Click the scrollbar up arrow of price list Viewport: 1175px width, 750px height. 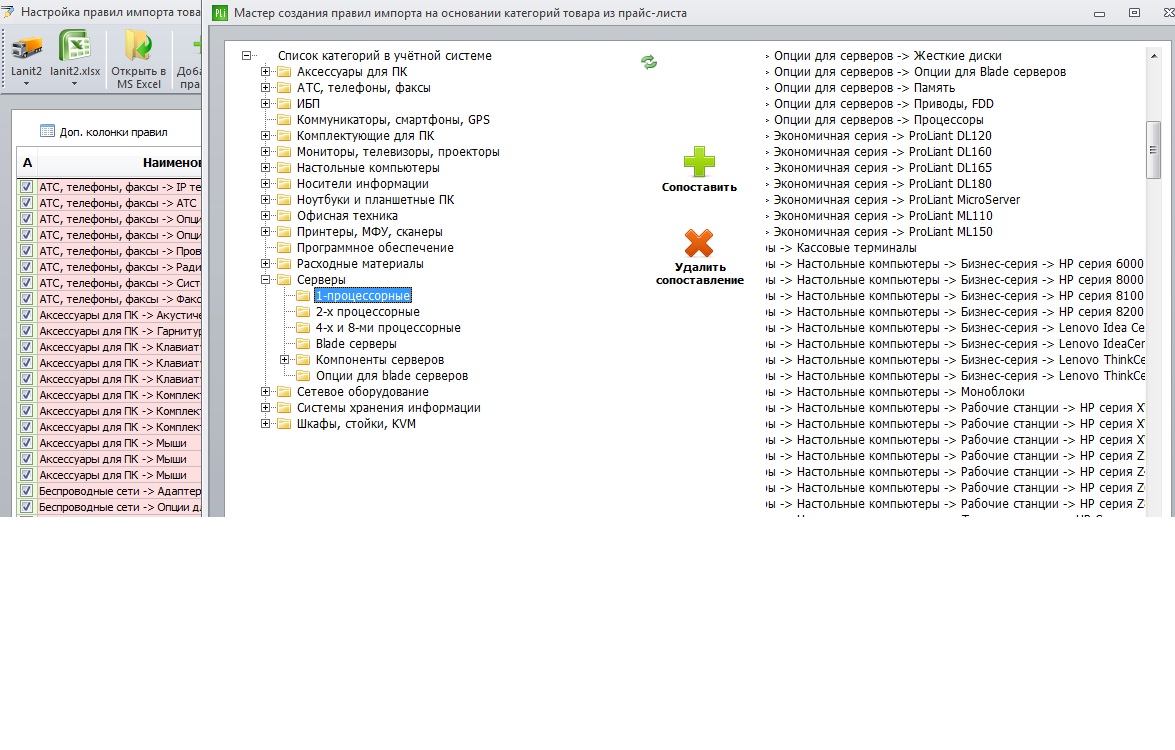pyautogui.click(x=1153, y=56)
